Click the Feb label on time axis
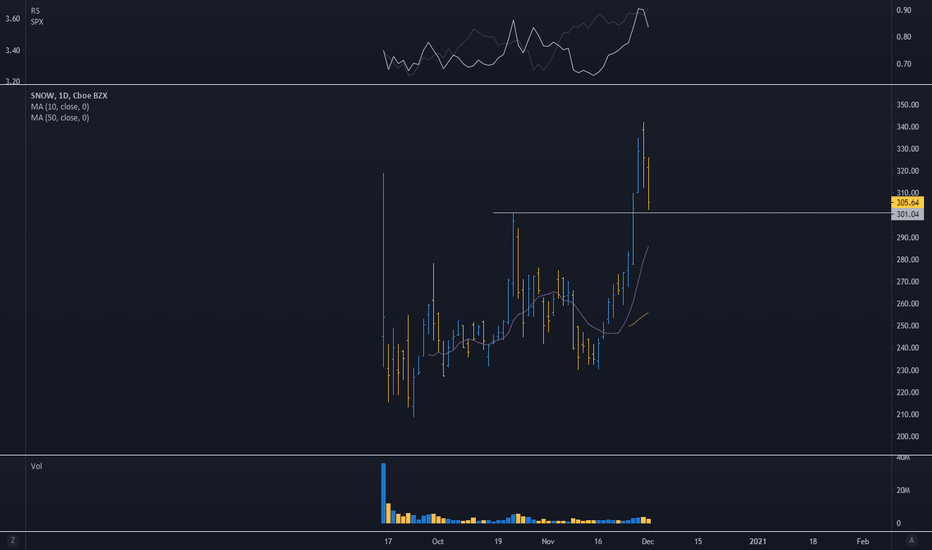This screenshot has height=550, width=932. point(862,541)
